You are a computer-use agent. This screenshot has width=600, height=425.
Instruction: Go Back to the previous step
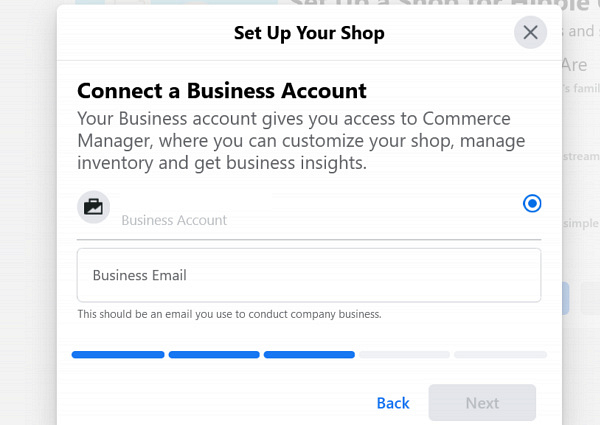pyautogui.click(x=393, y=403)
